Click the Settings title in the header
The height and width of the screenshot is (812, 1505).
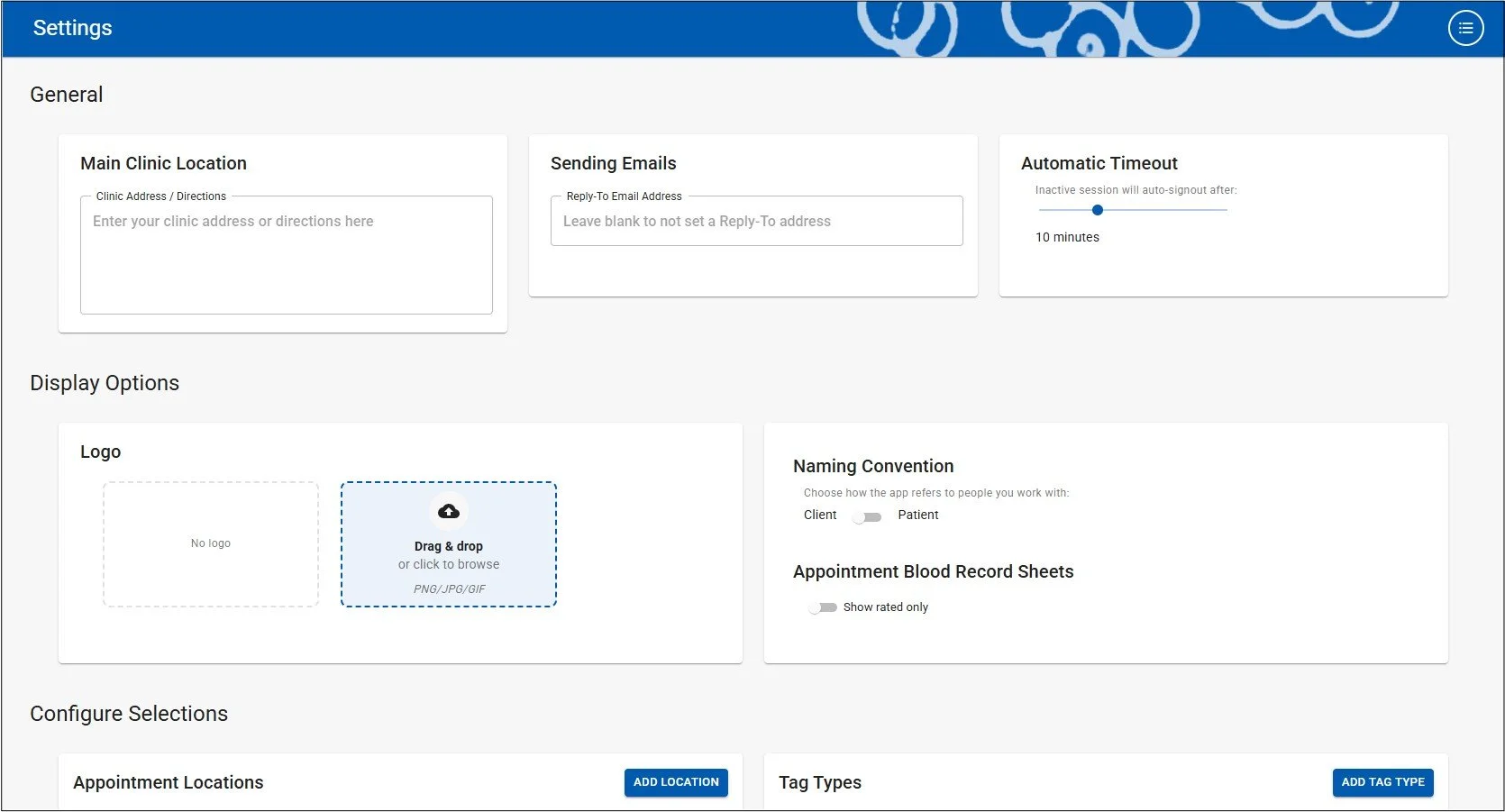coord(72,28)
